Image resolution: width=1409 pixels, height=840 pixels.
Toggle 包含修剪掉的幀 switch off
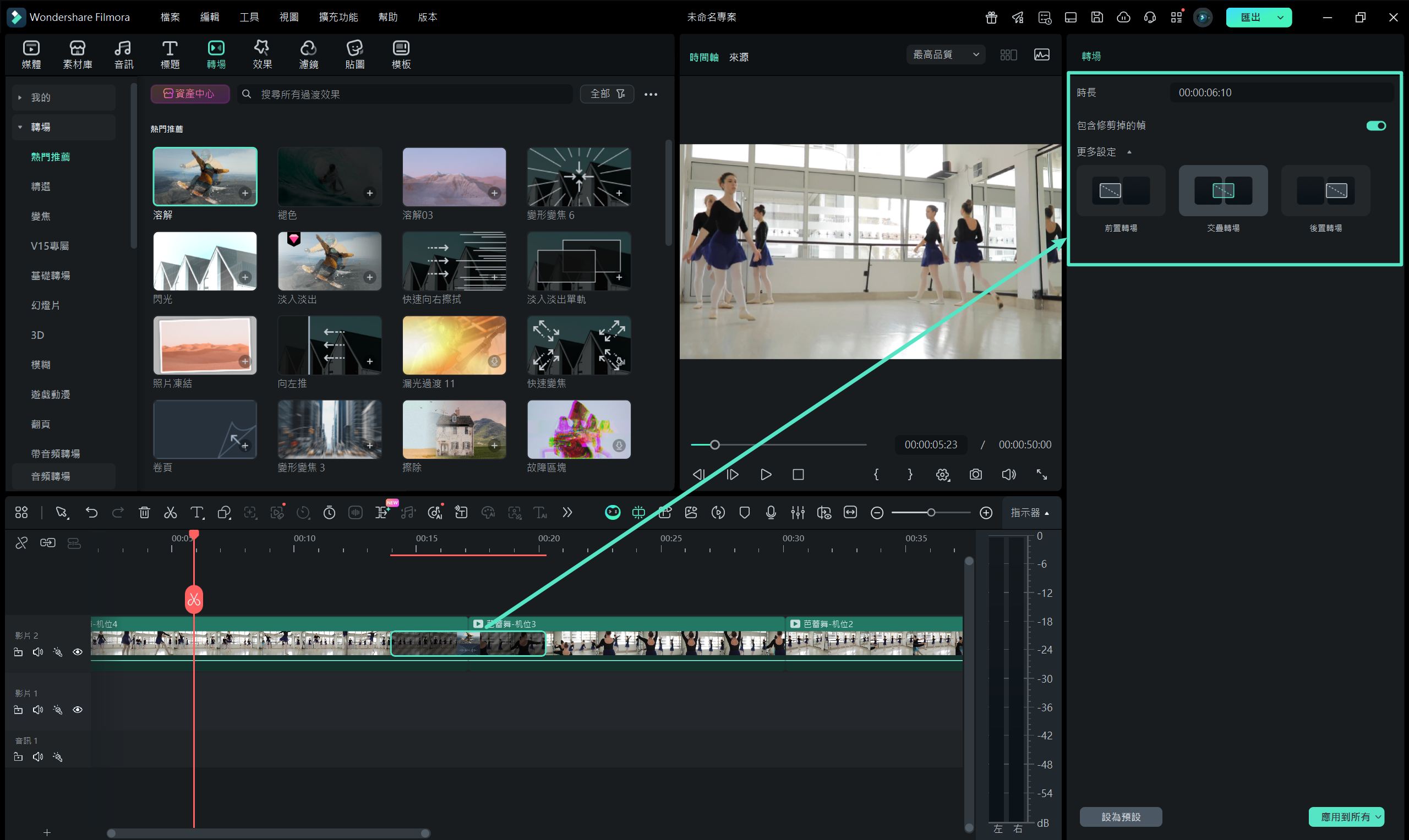point(1375,125)
